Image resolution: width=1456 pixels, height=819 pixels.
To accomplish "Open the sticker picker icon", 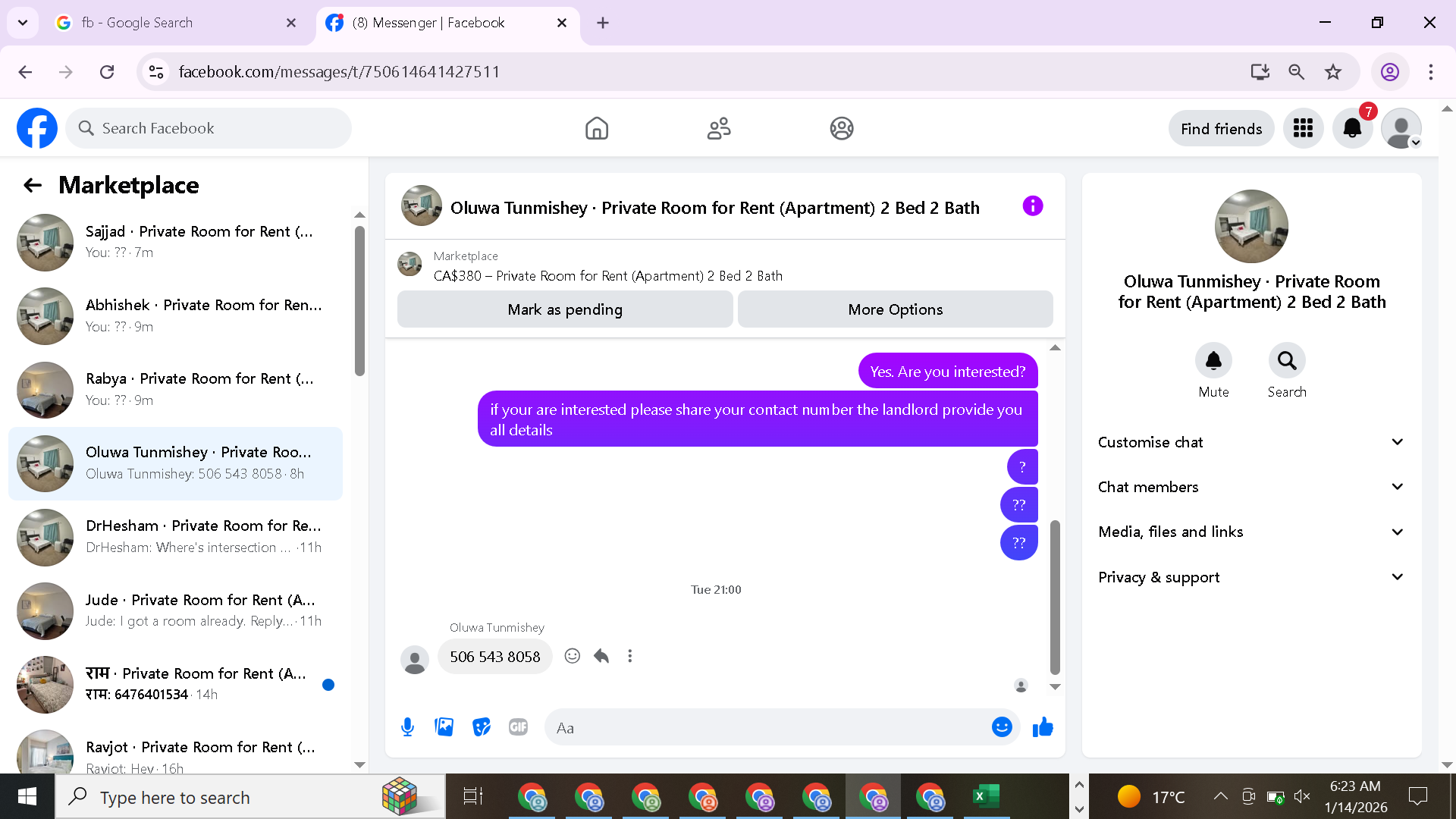I will pos(482,727).
